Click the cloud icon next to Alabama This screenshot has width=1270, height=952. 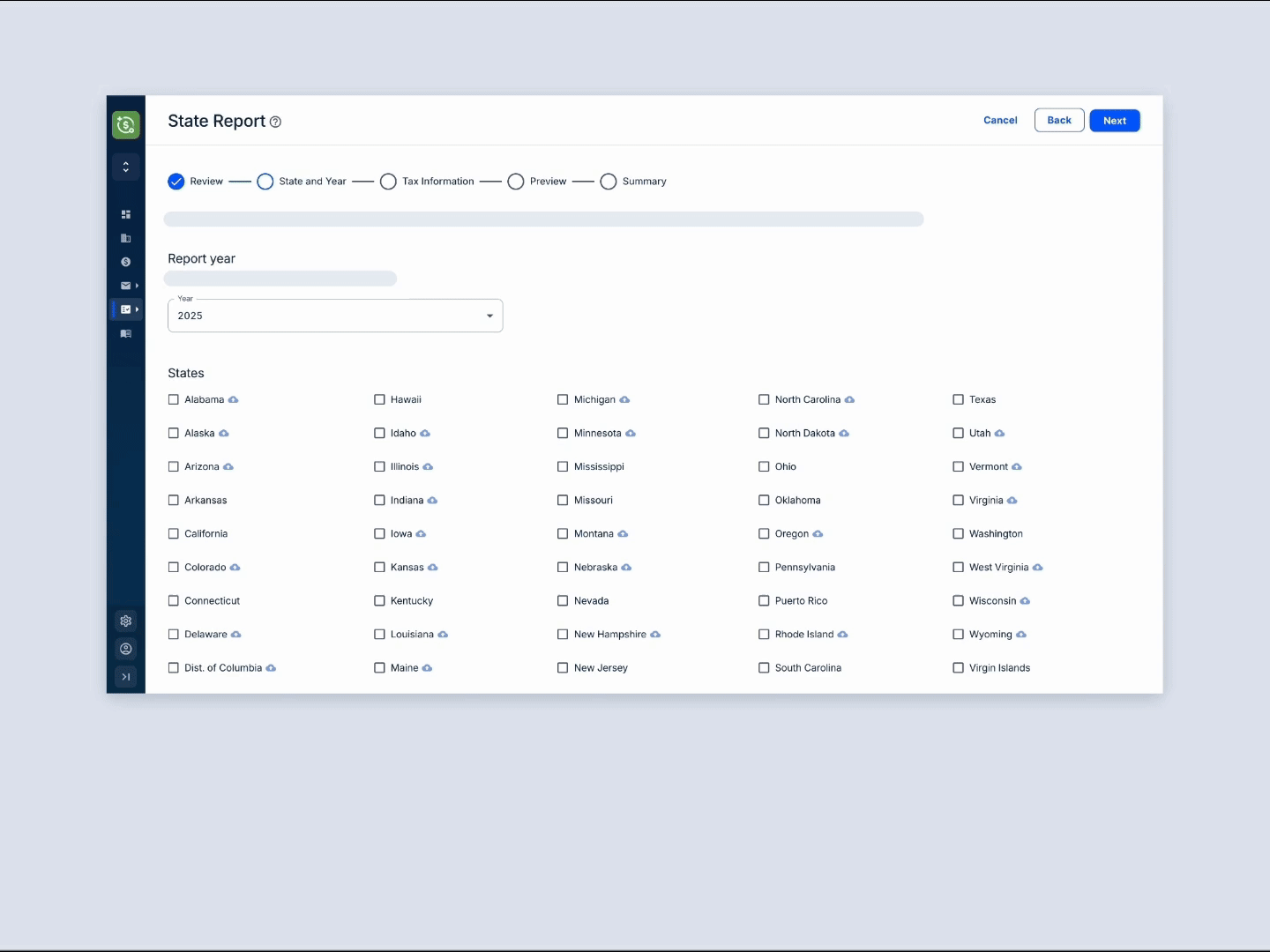[234, 400]
